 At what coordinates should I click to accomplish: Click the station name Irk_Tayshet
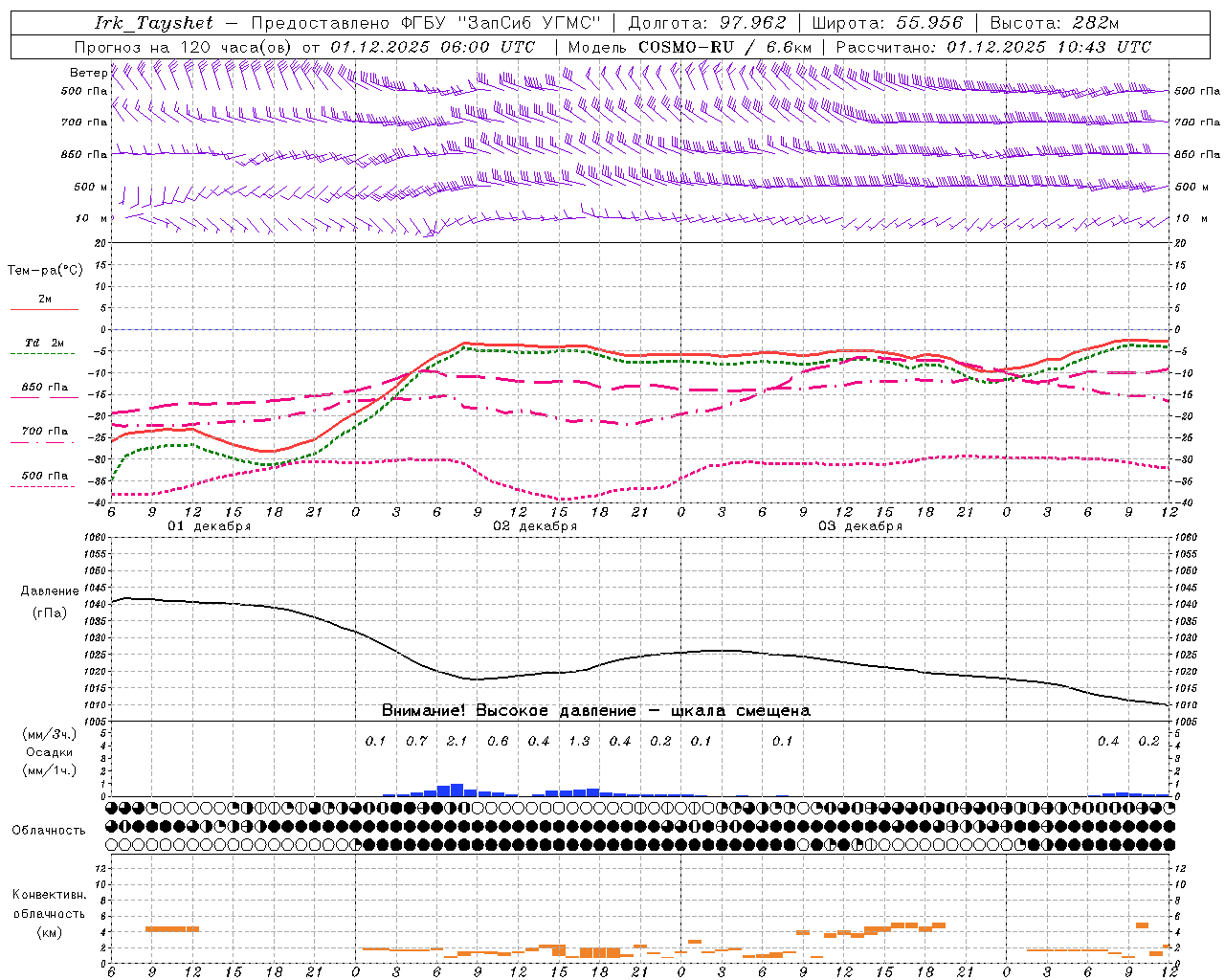154,23
